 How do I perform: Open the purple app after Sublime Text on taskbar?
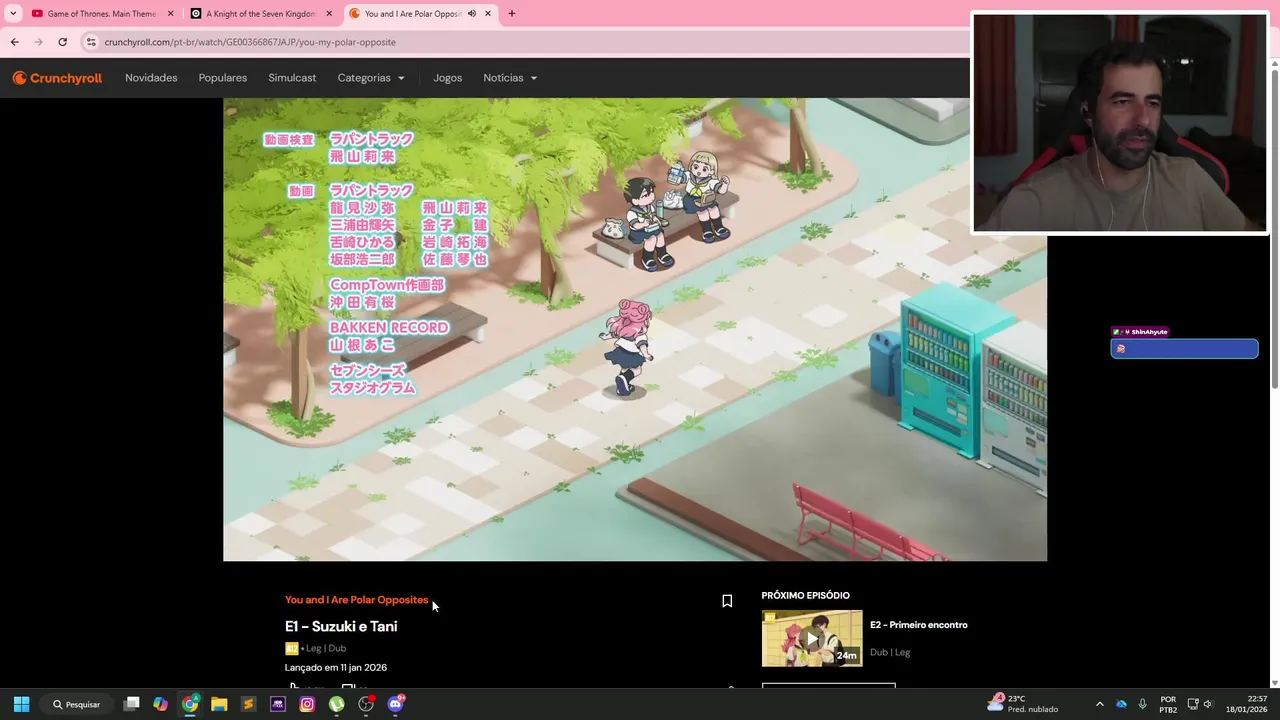[278, 704]
